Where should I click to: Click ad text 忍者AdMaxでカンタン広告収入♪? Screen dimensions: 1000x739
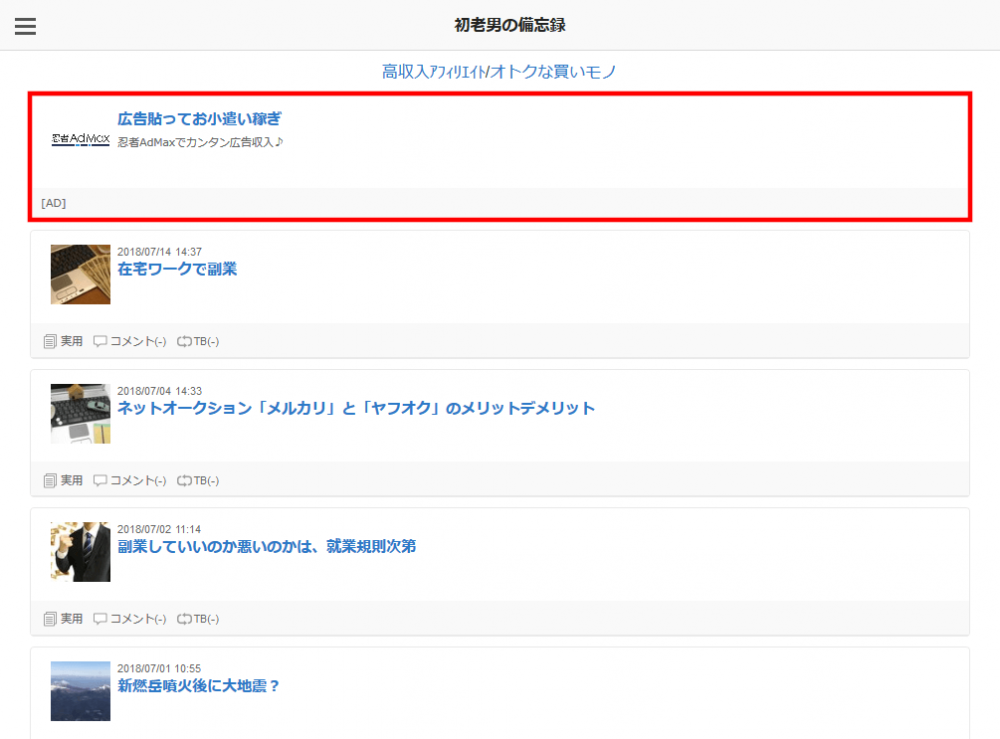point(200,142)
